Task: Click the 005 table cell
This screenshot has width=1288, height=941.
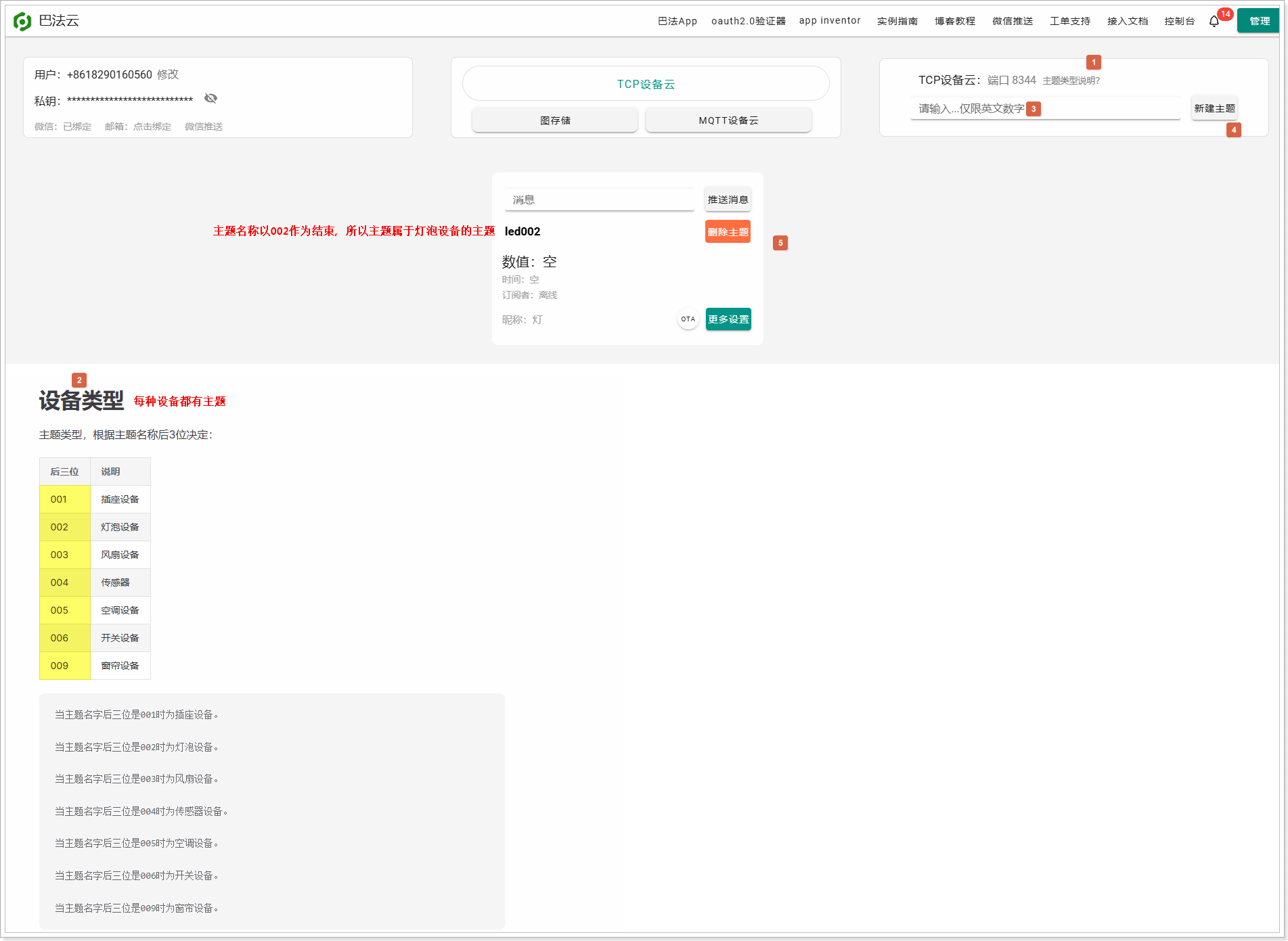Action: click(x=65, y=610)
